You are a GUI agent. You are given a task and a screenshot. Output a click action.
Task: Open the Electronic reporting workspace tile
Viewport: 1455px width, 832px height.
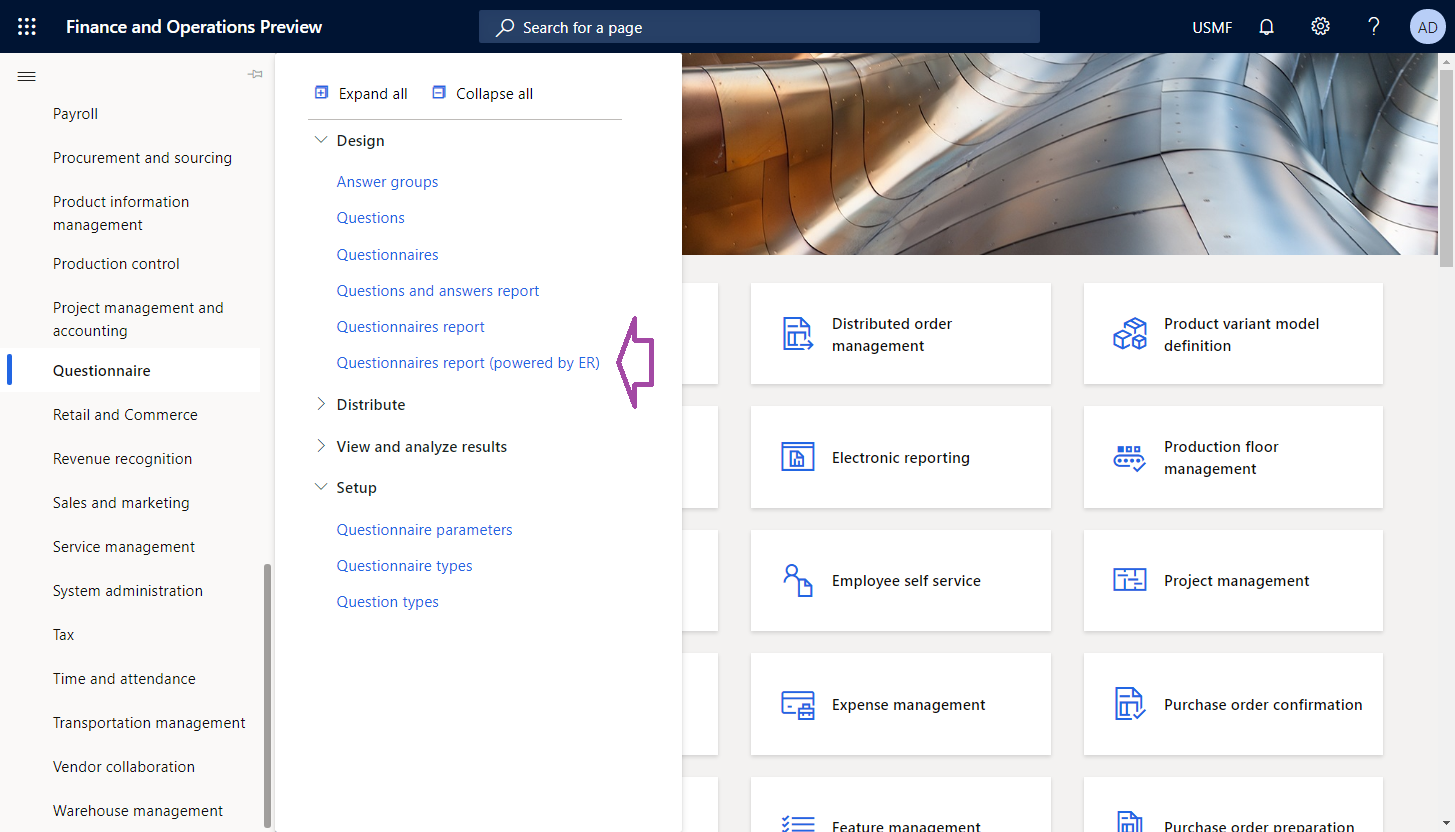click(x=900, y=457)
